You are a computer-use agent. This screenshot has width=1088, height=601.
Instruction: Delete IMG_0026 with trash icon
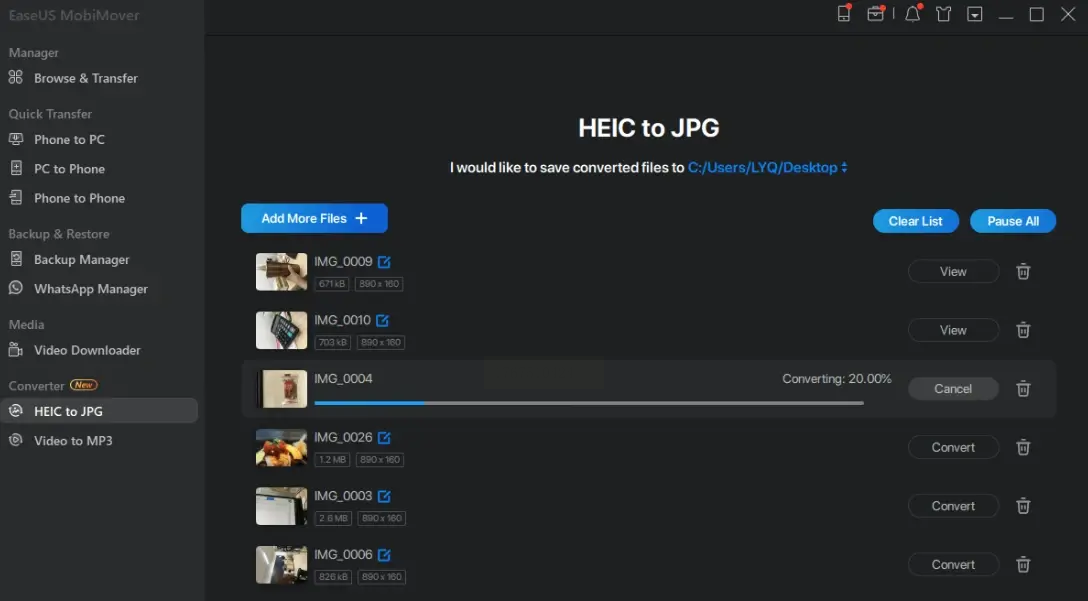[x=1023, y=448]
